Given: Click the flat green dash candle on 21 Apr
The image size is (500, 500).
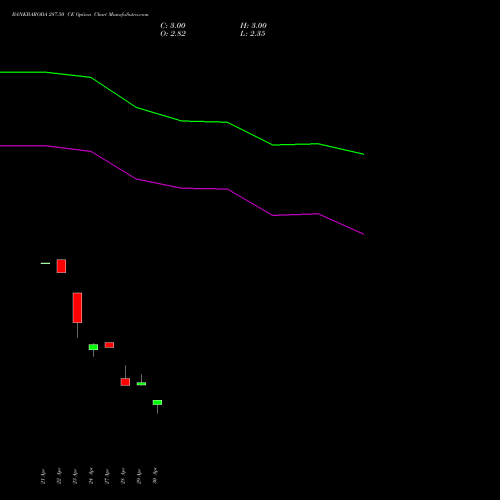Looking at the screenshot, I should click(x=45, y=263).
